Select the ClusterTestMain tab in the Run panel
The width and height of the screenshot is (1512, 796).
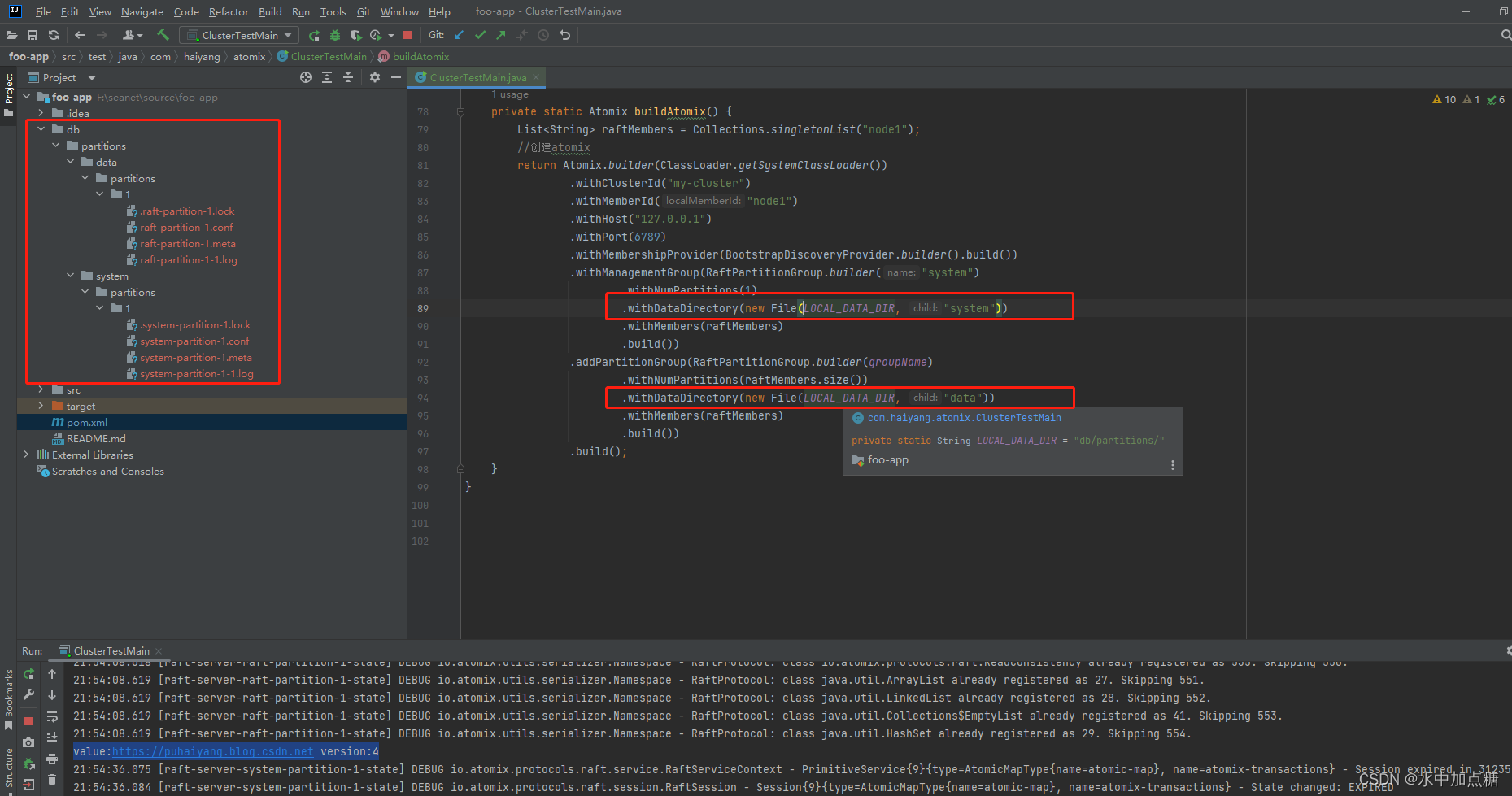click(111, 650)
